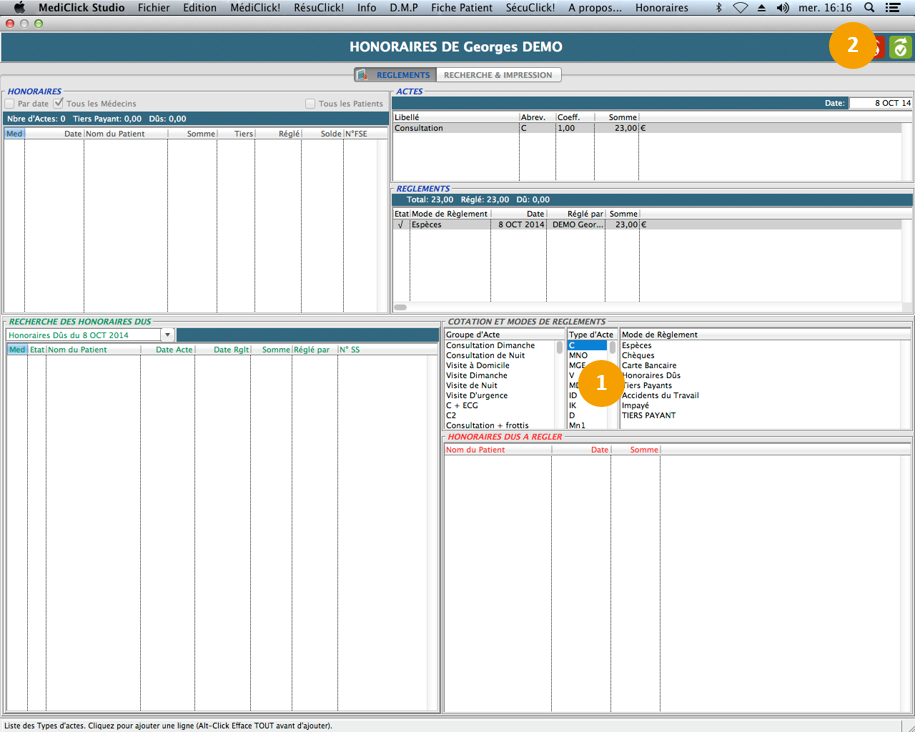The width and height of the screenshot is (915, 732).
Task: Click the Bluetooth status icon
Action: coord(717,8)
